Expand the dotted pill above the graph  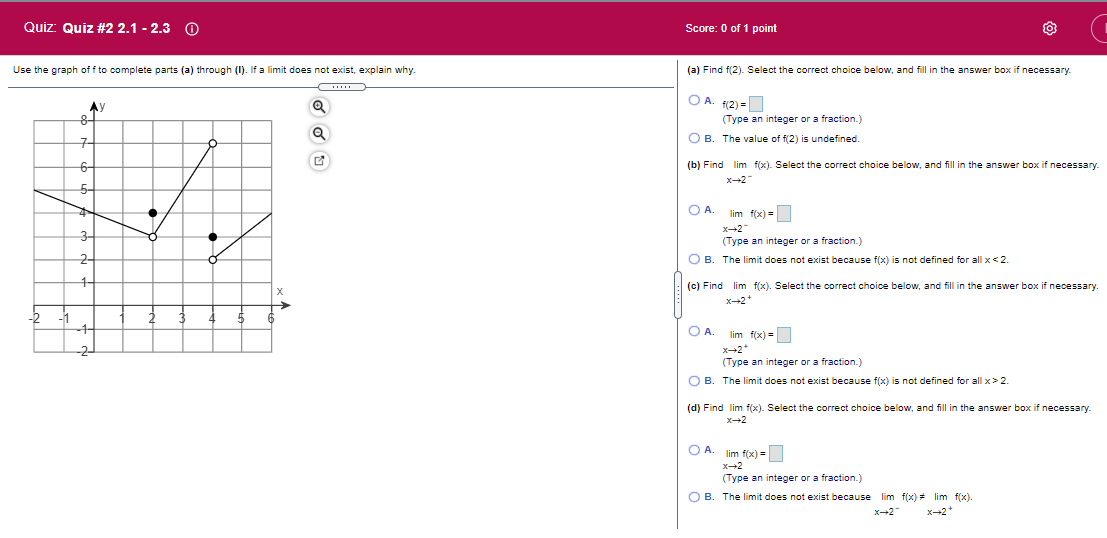[342, 87]
